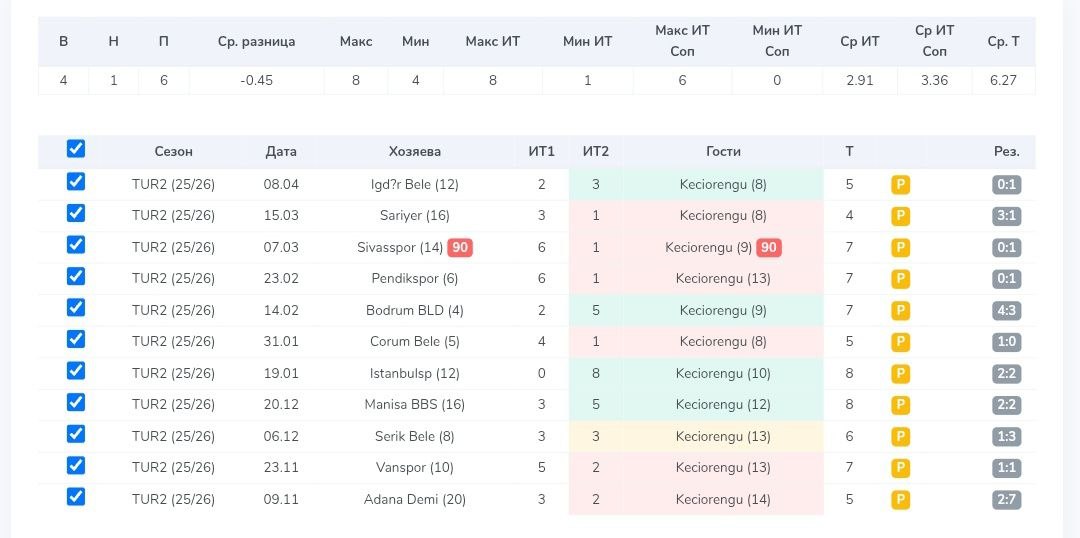This screenshot has width=1080, height=538.
Task: Click the red 90 badge beside Keciorengu (9)
Action: click(x=769, y=247)
